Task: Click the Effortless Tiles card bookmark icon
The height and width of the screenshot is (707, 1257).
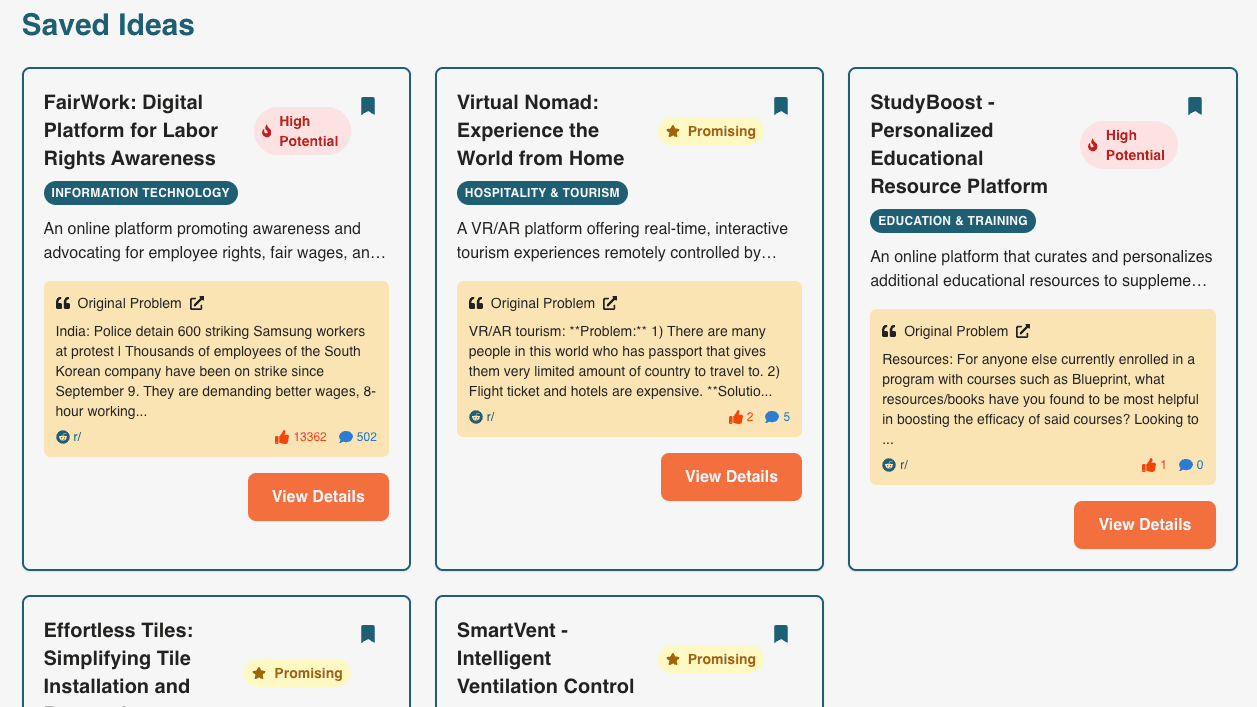Action: pos(368,634)
